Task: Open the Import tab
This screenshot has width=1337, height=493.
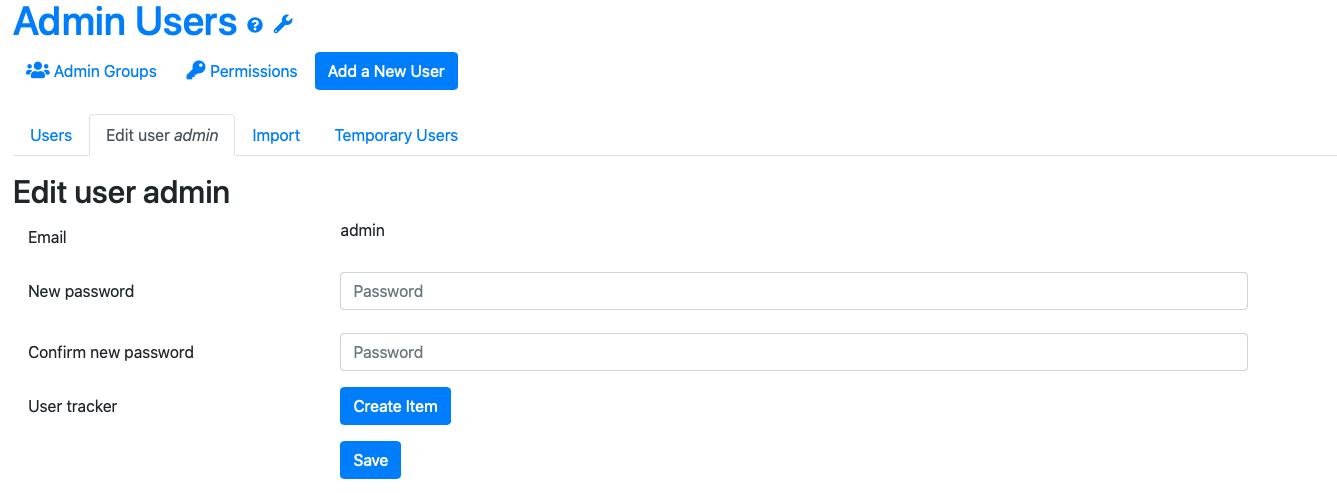Action: pyautogui.click(x=276, y=135)
